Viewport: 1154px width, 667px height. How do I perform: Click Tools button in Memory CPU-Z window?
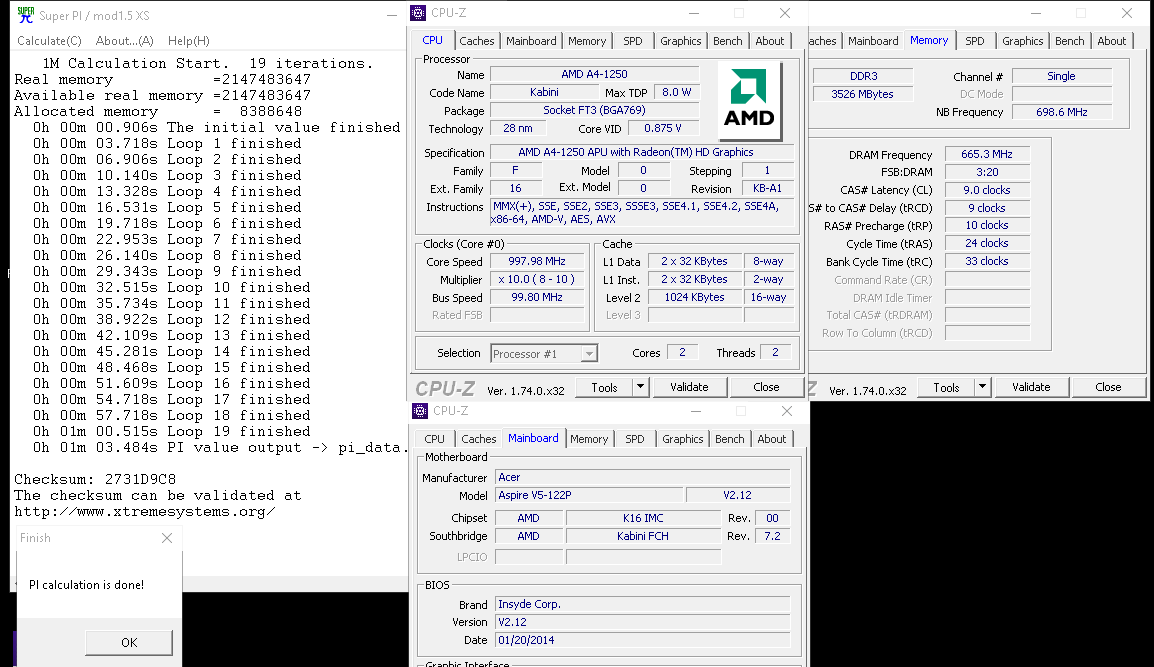pyautogui.click(x=946, y=387)
